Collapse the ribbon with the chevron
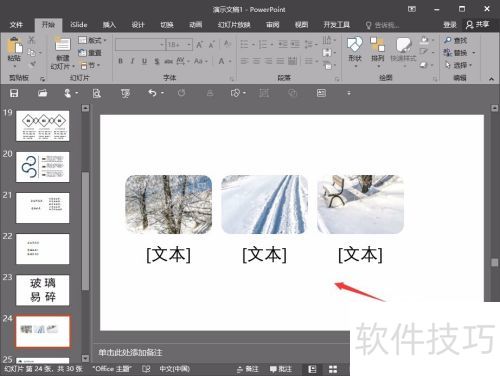The width and height of the screenshot is (500, 376). (x=491, y=79)
